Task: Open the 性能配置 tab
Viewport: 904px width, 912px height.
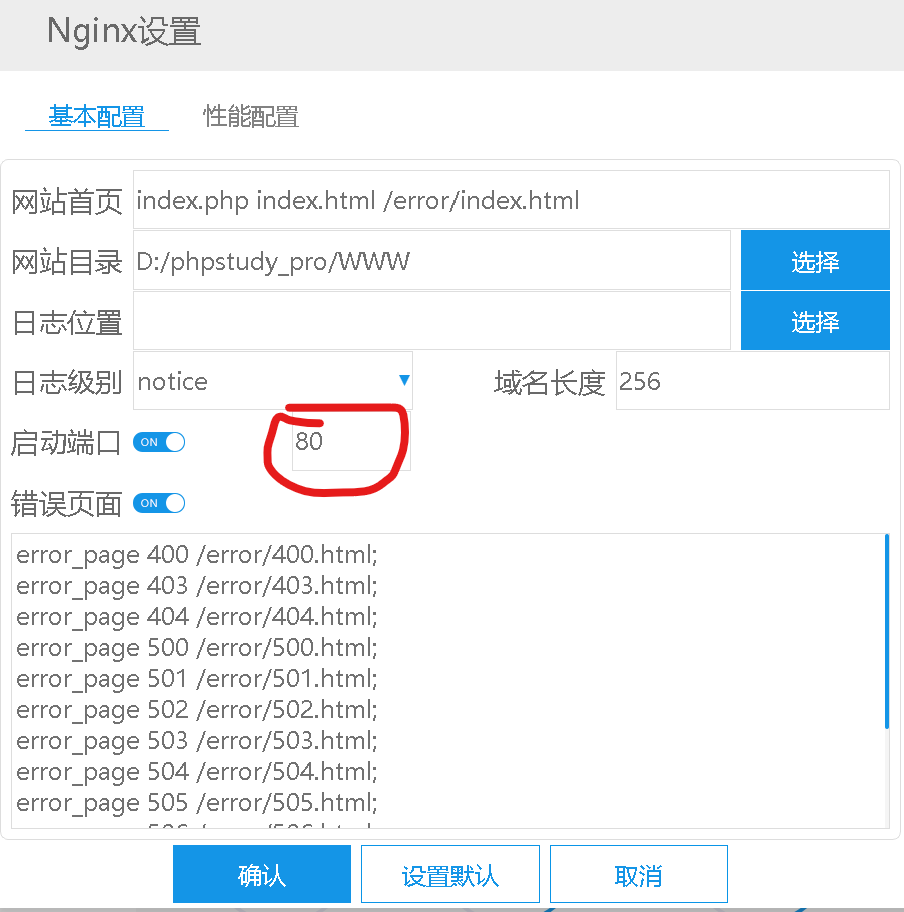Action: (251, 116)
